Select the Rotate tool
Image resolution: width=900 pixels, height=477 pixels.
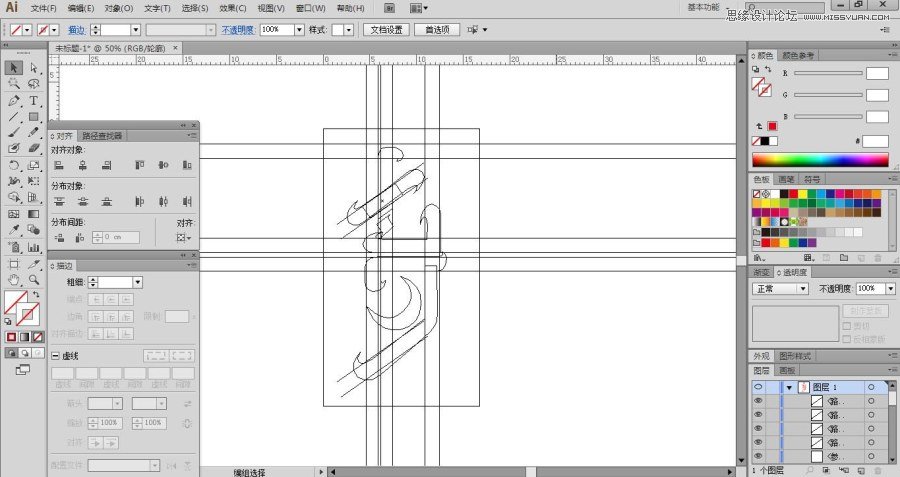[x=14, y=165]
